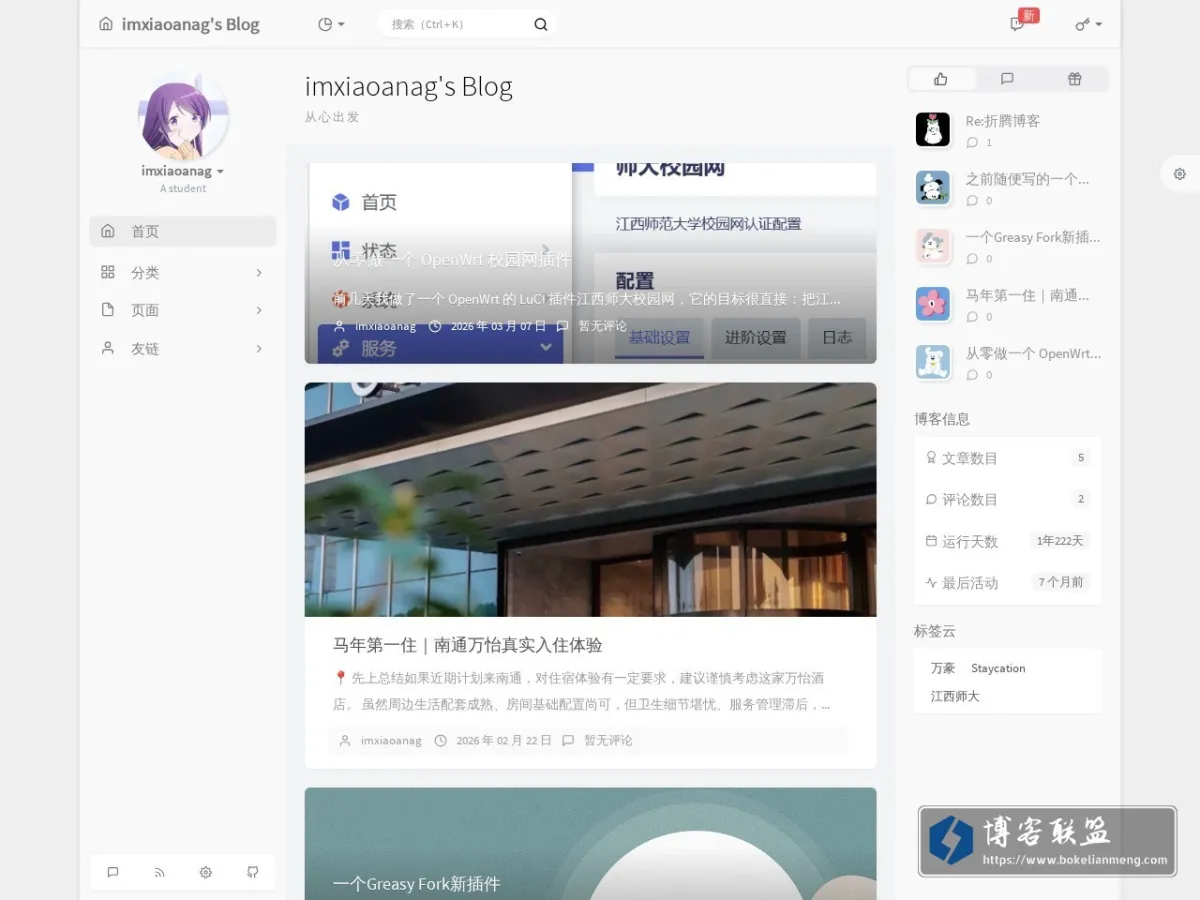Click the sidebar bottom comment icon

113,872
